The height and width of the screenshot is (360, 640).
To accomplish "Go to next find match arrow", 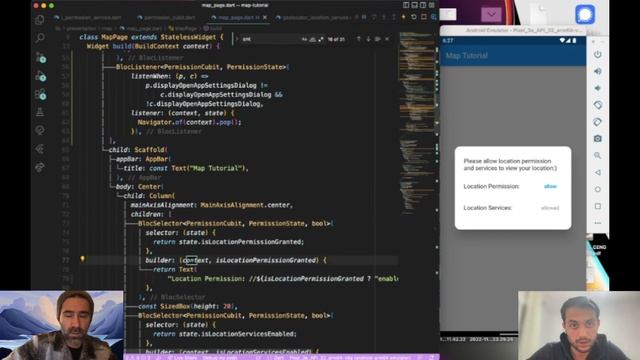I will pos(368,39).
